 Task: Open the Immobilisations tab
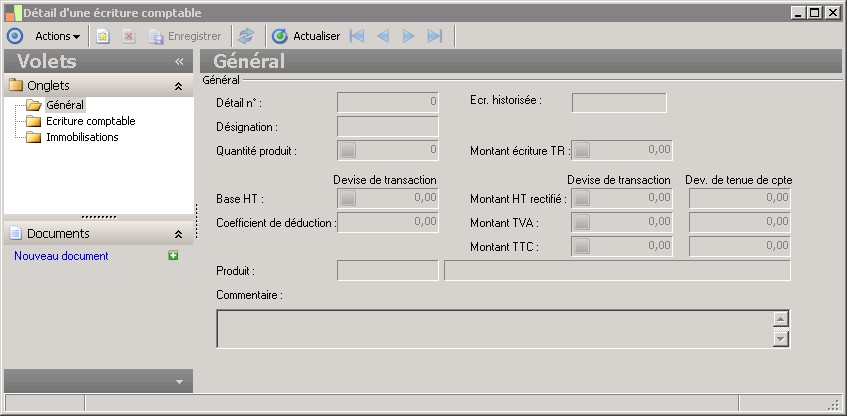click(82, 137)
